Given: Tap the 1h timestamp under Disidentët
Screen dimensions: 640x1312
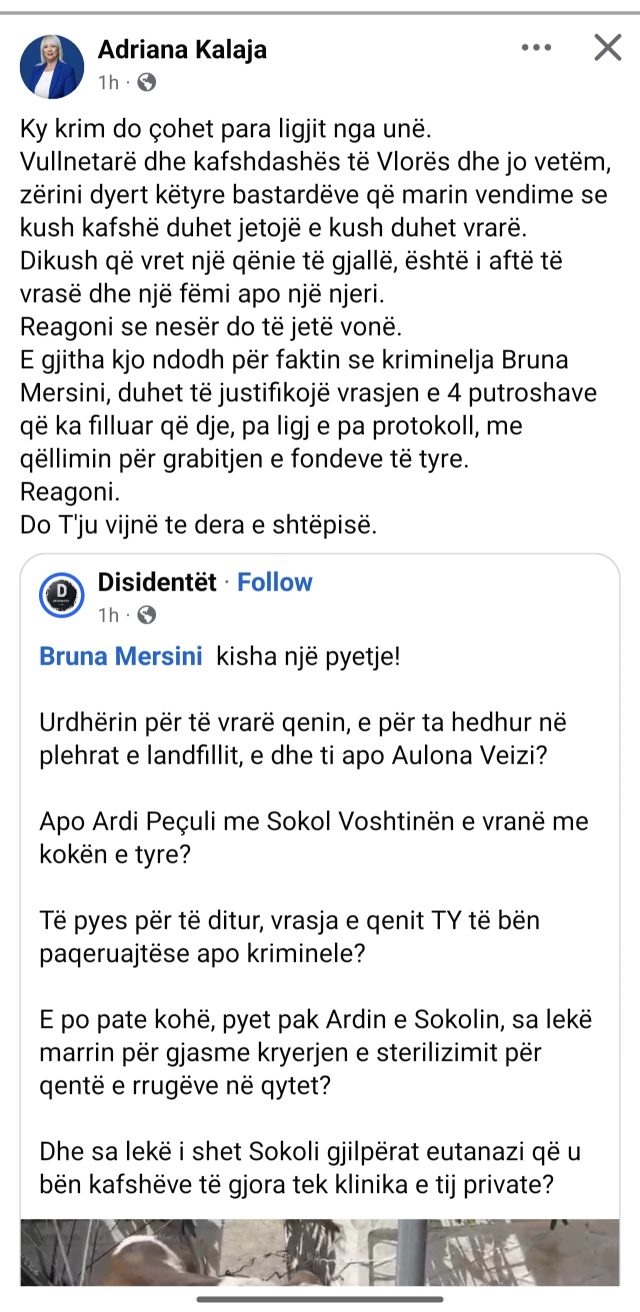Looking at the screenshot, I should click(108, 614).
